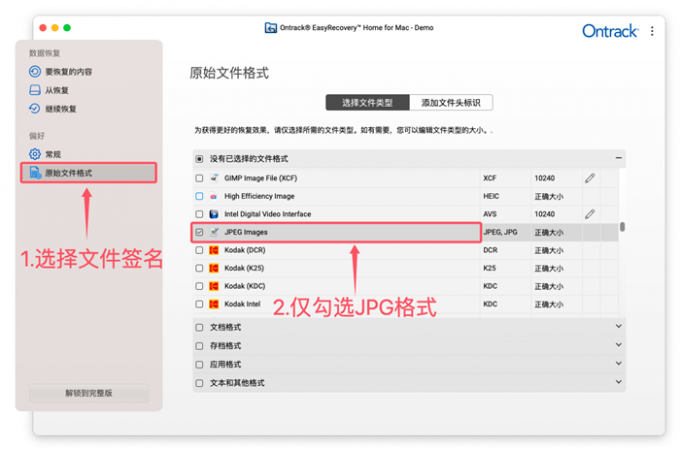
Task: Click the Kodak (K25) logo icon
Action: (214, 268)
